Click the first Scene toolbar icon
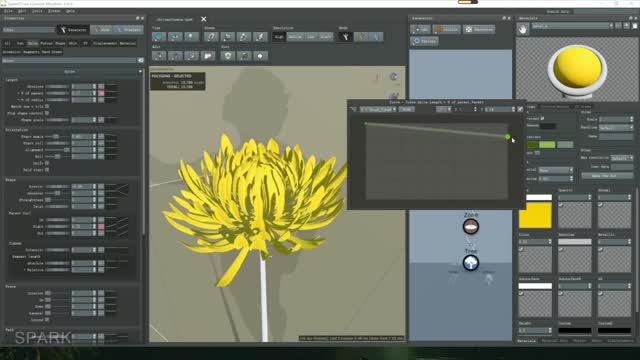The height and width of the screenshot is (360, 640). pos(211,37)
